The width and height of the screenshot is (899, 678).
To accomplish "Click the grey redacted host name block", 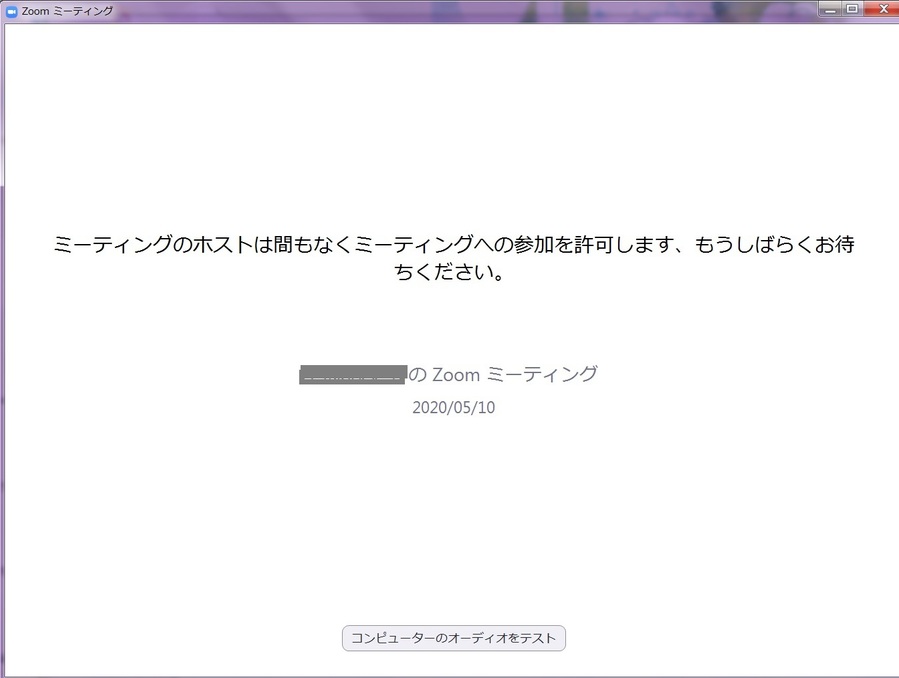I will click(x=353, y=375).
